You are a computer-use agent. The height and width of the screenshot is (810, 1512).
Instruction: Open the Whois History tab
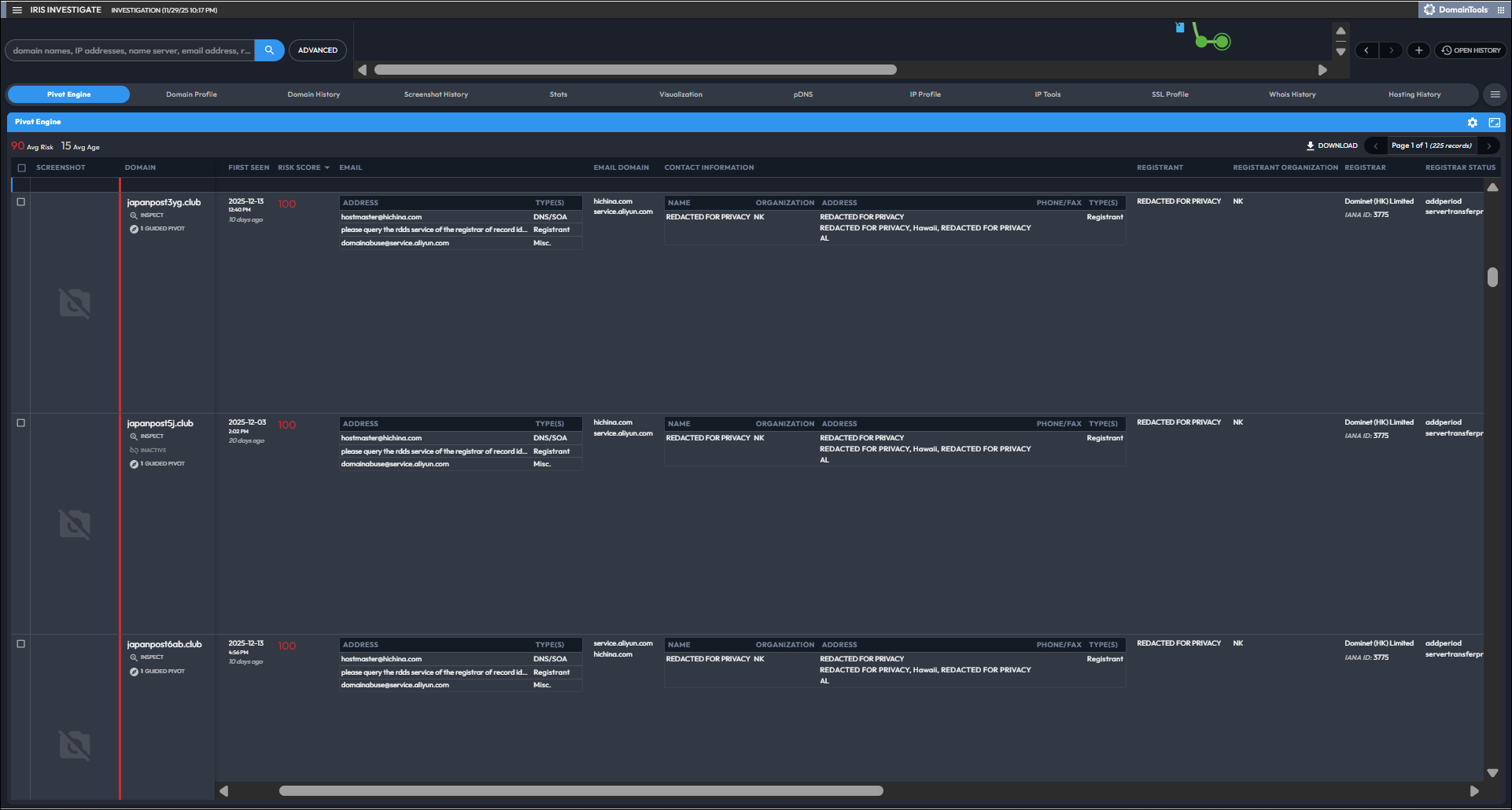(1292, 94)
